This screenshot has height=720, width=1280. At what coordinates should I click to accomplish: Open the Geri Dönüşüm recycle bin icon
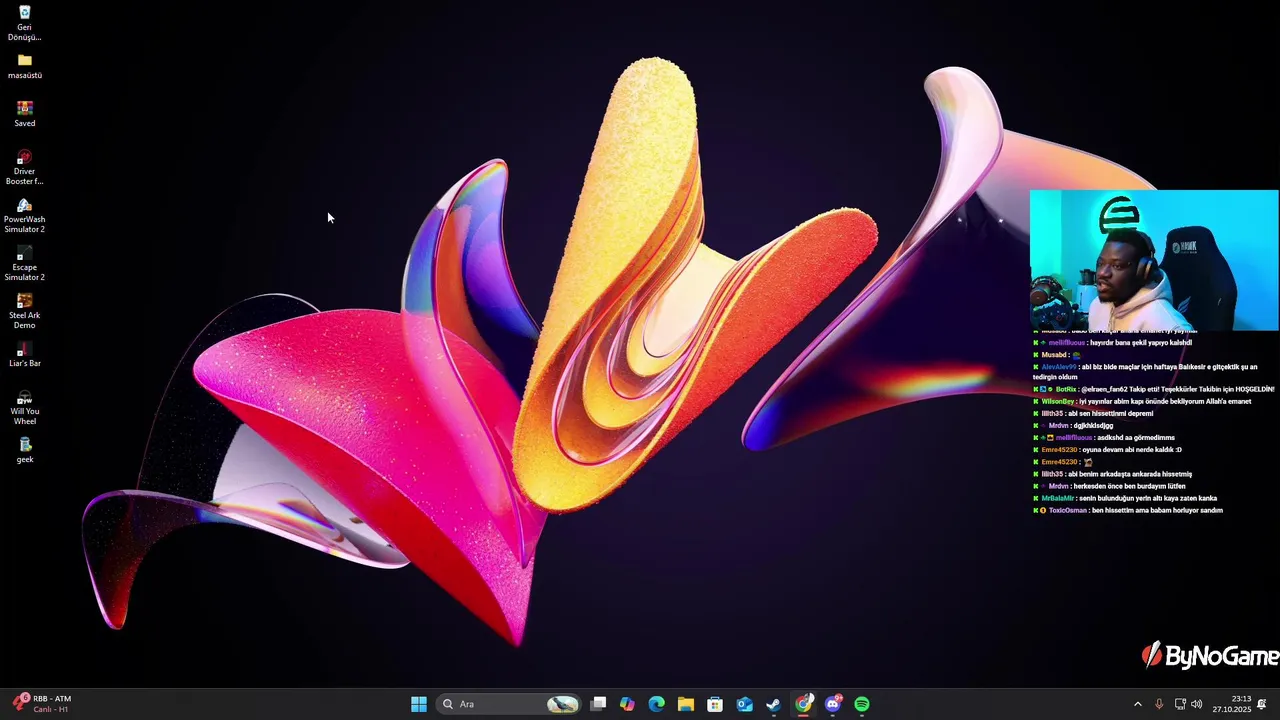pyautogui.click(x=25, y=23)
